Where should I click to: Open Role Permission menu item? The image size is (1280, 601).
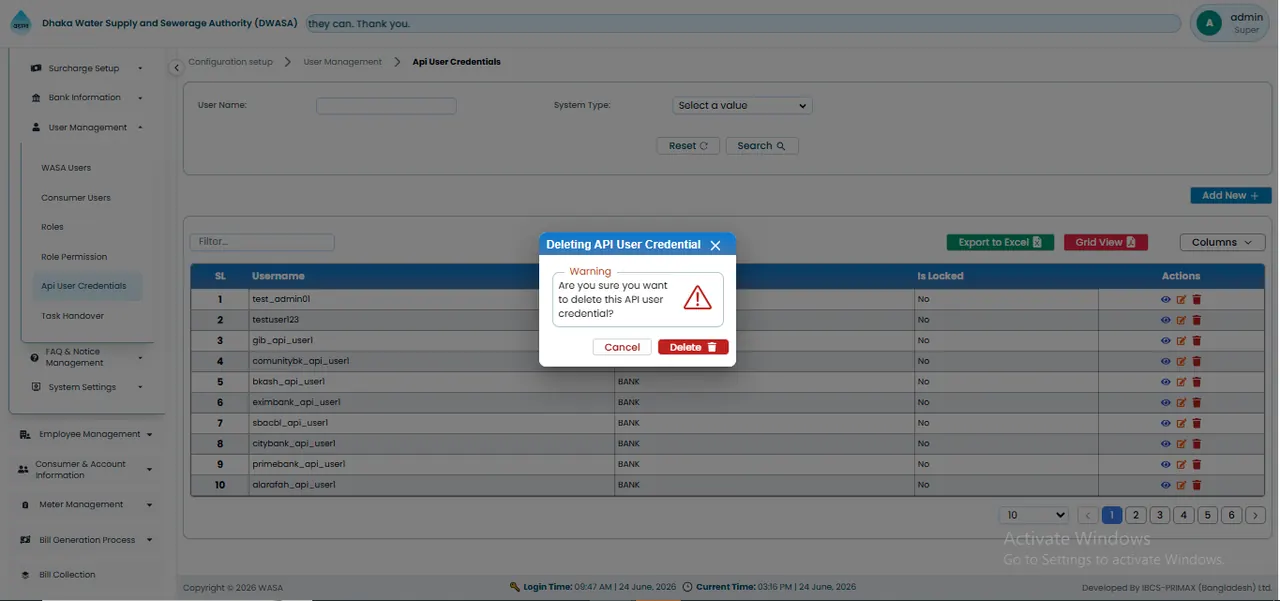pos(74,257)
